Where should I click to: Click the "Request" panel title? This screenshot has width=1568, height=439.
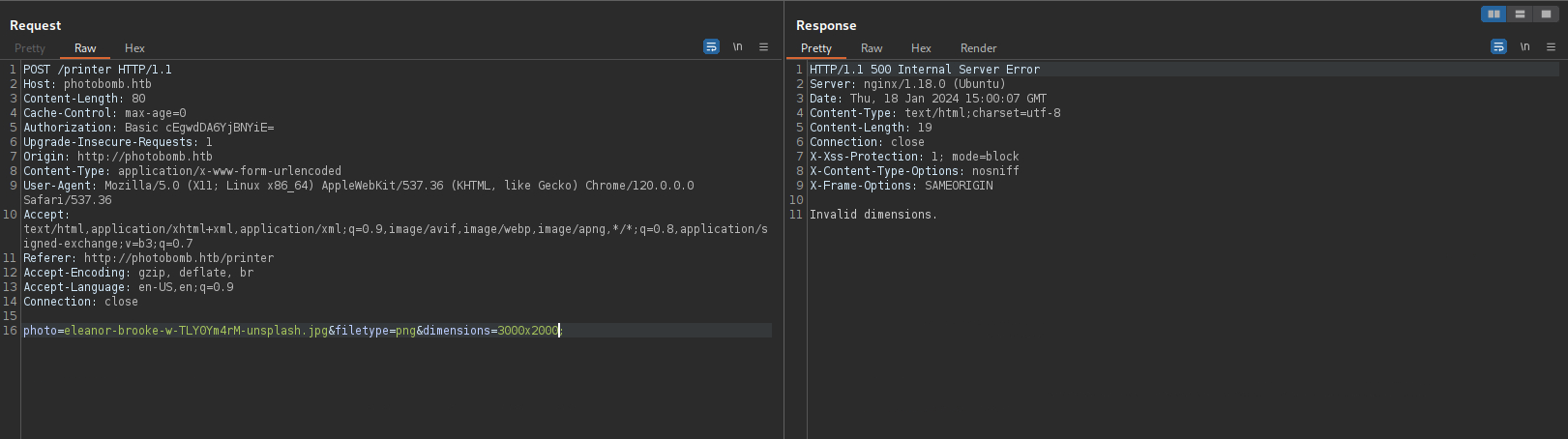[x=35, y=25]
